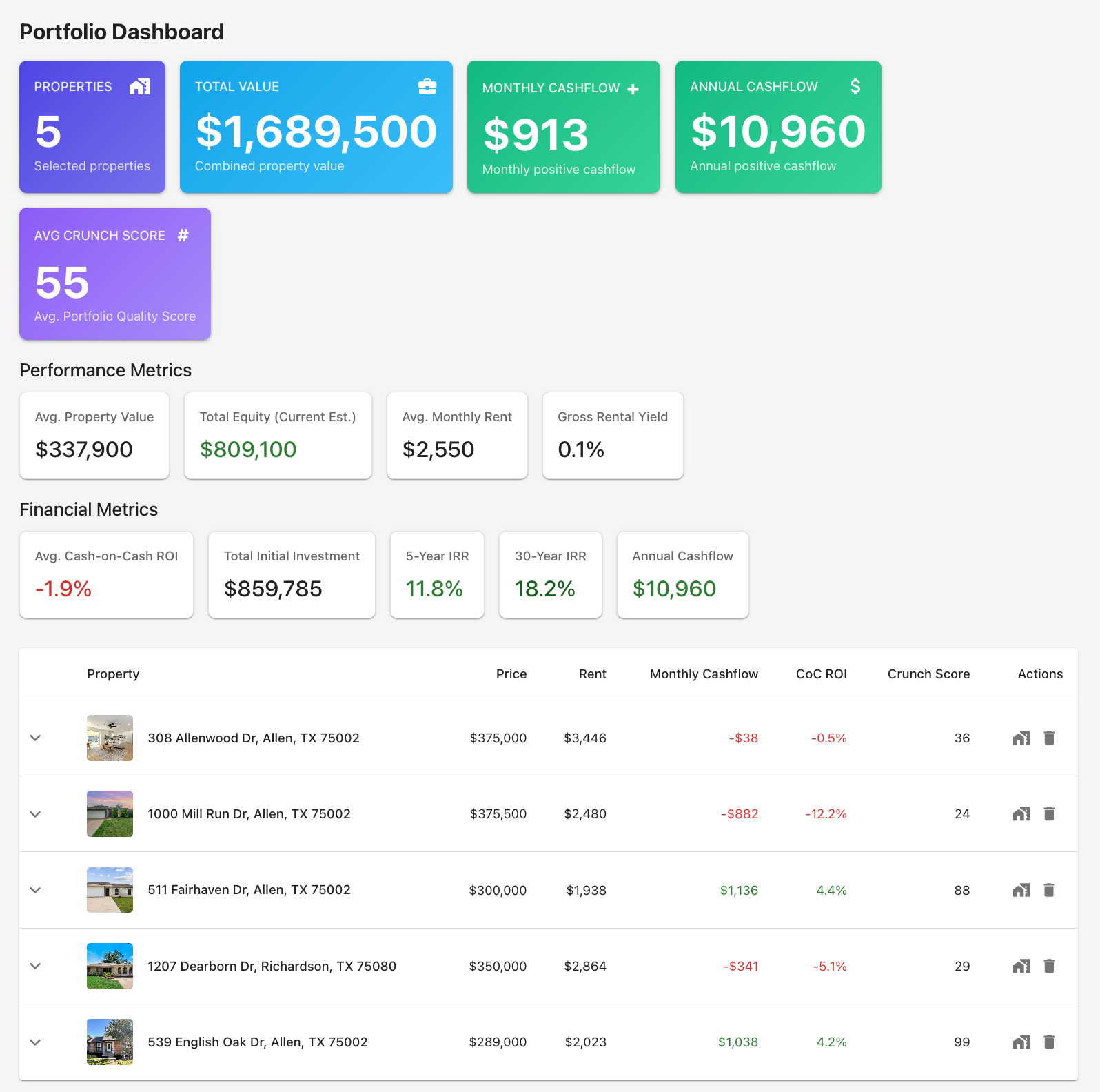Select the Total Value summary card
Viewport: 1100px width, 1092px height.
pyautogui.click(x=316, y=127)
